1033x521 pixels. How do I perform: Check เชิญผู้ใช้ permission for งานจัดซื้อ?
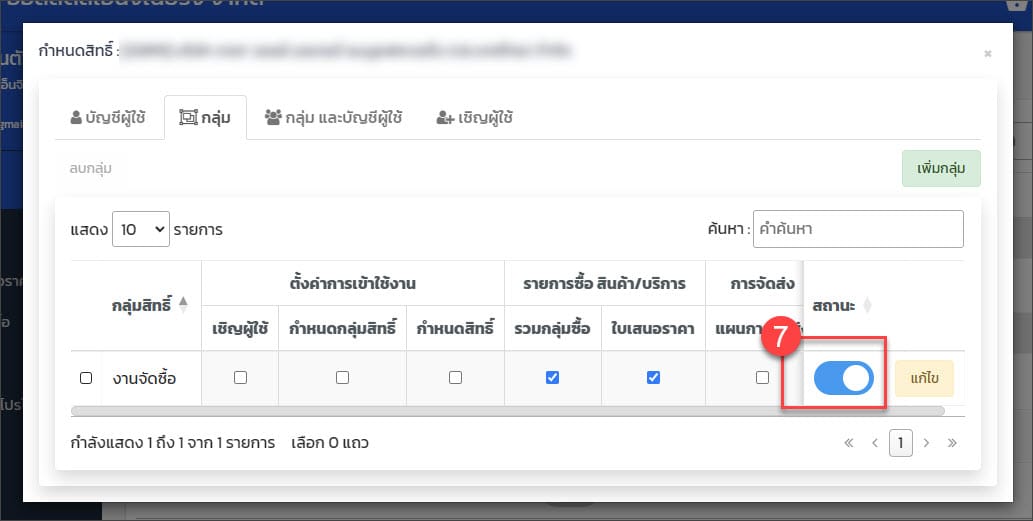point(240,378)
